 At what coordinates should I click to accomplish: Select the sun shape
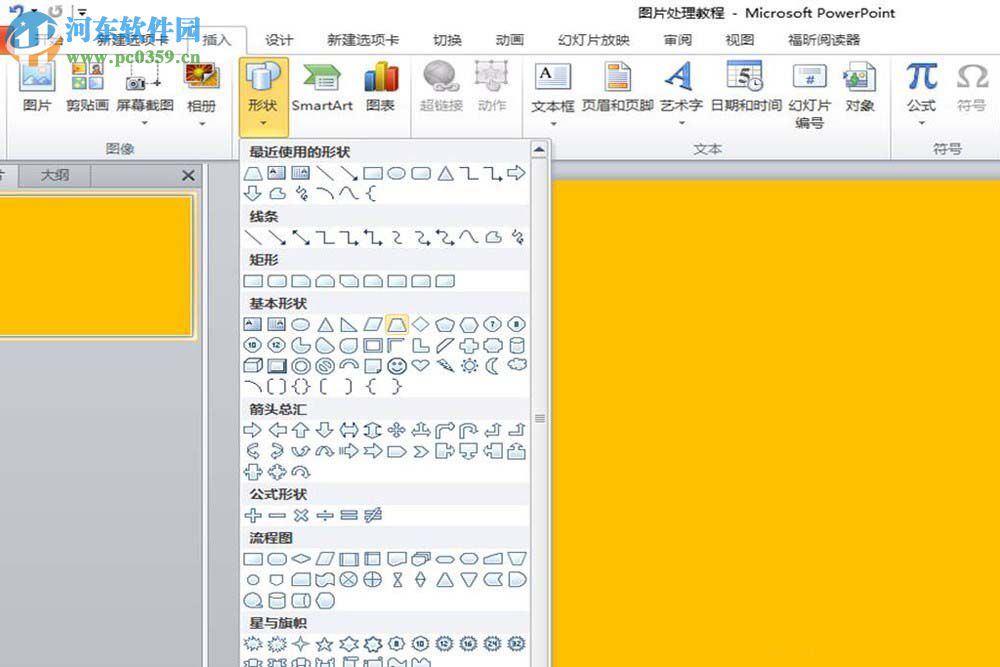(469, 365)
